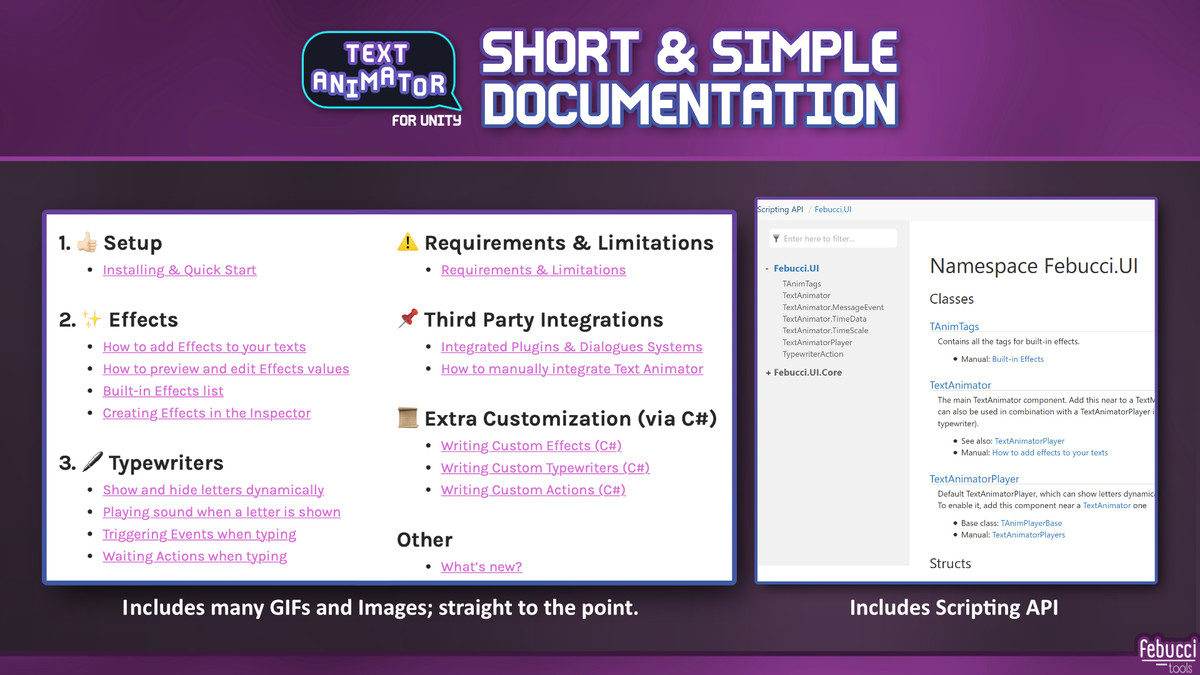Open 'Triggering Events when typing' link
Image resolution: width=1200 pixels, height=675 pixels.
tap(199, 534)
